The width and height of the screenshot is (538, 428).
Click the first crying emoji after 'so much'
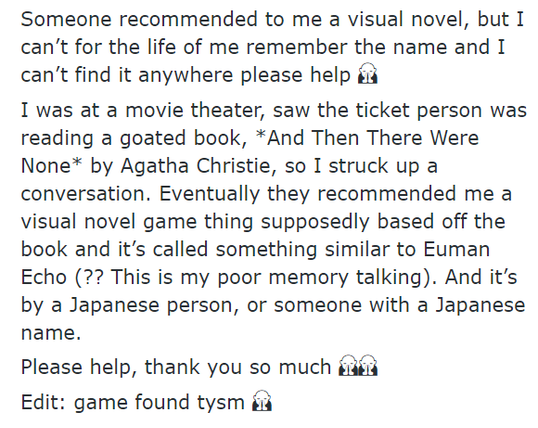(348, 366)
